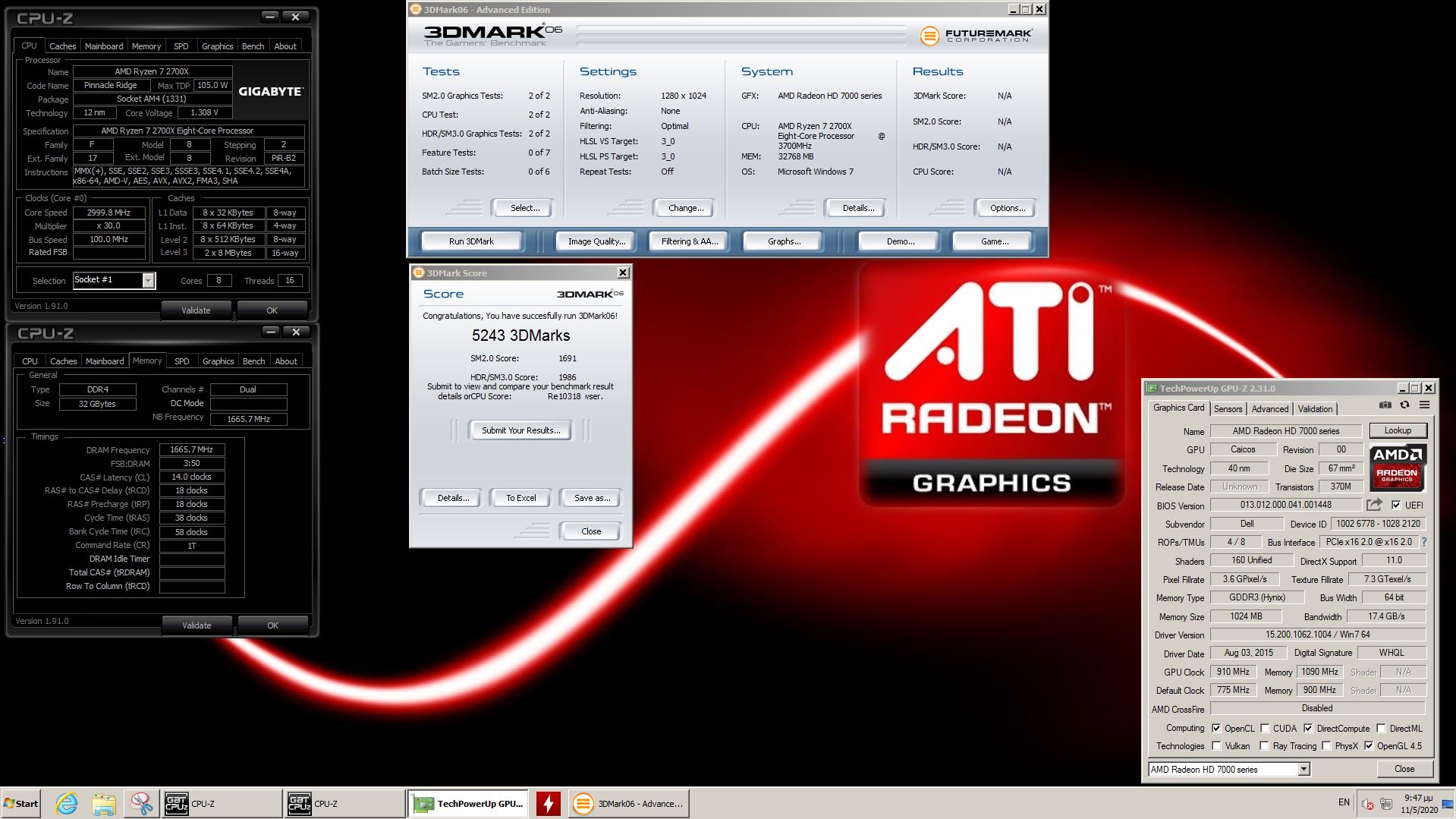1456x819 pixels.
Task: Open the Mainboard tab in top CPU-Z
Action: coord(104,46)
